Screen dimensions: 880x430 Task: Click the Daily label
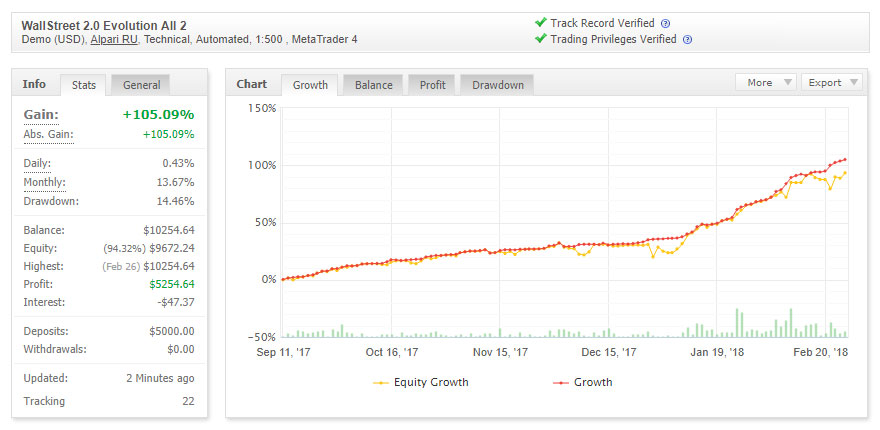(x=37, y=164)
